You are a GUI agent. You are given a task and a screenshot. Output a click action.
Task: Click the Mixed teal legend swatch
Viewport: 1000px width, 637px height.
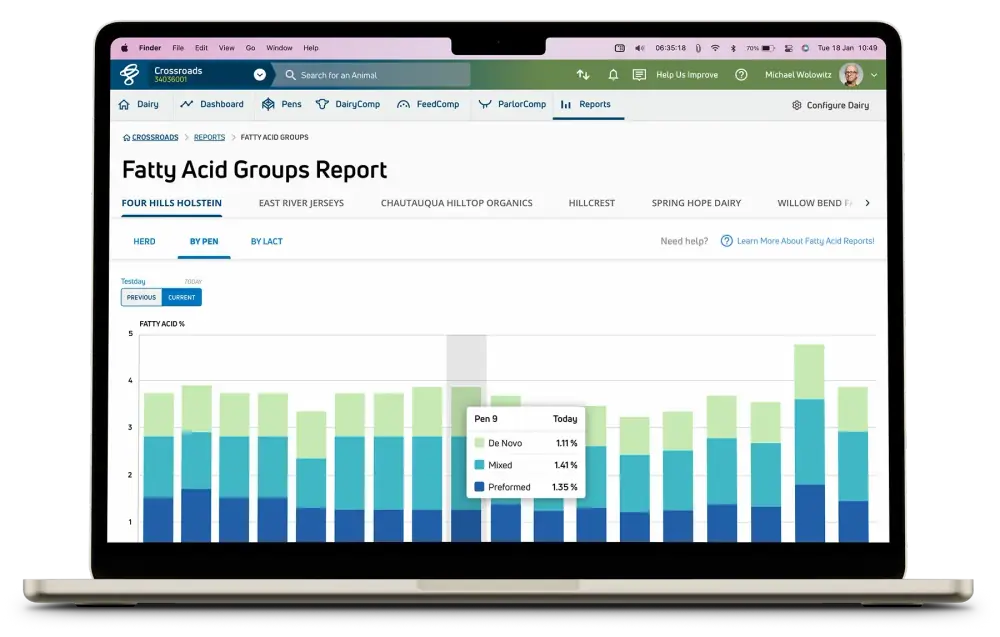[480, 465]
